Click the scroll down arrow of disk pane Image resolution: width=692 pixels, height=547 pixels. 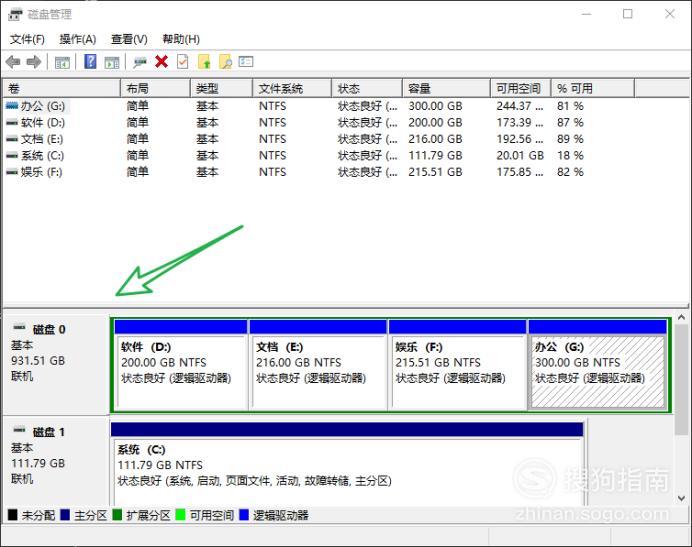(681, 498)
